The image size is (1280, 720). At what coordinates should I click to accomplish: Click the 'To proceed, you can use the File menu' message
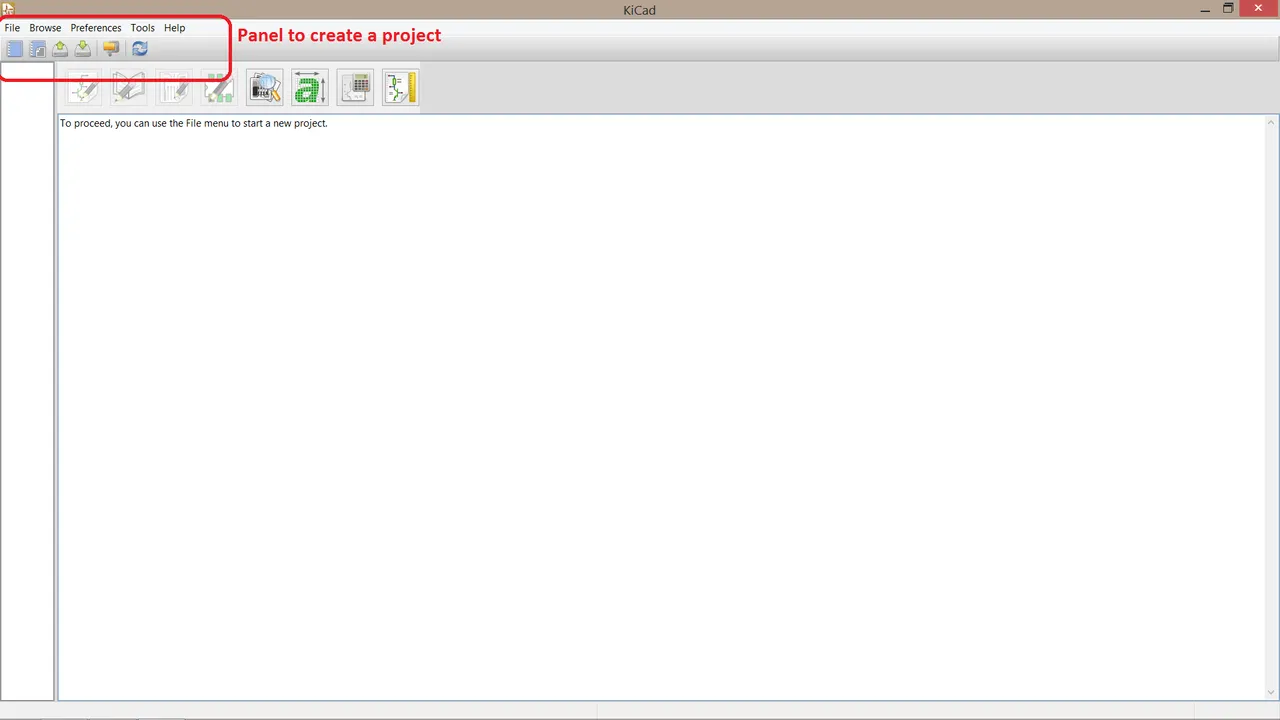pyautogui.click(x=194, y=123)
